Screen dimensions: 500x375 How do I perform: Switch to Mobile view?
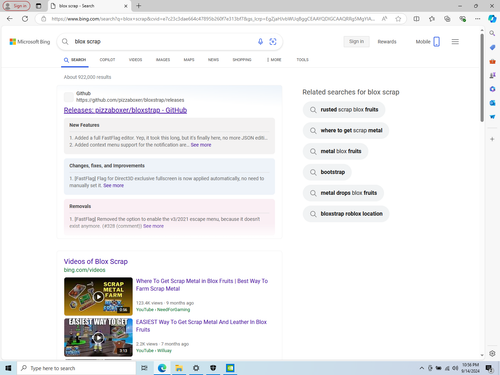point(428,42)
